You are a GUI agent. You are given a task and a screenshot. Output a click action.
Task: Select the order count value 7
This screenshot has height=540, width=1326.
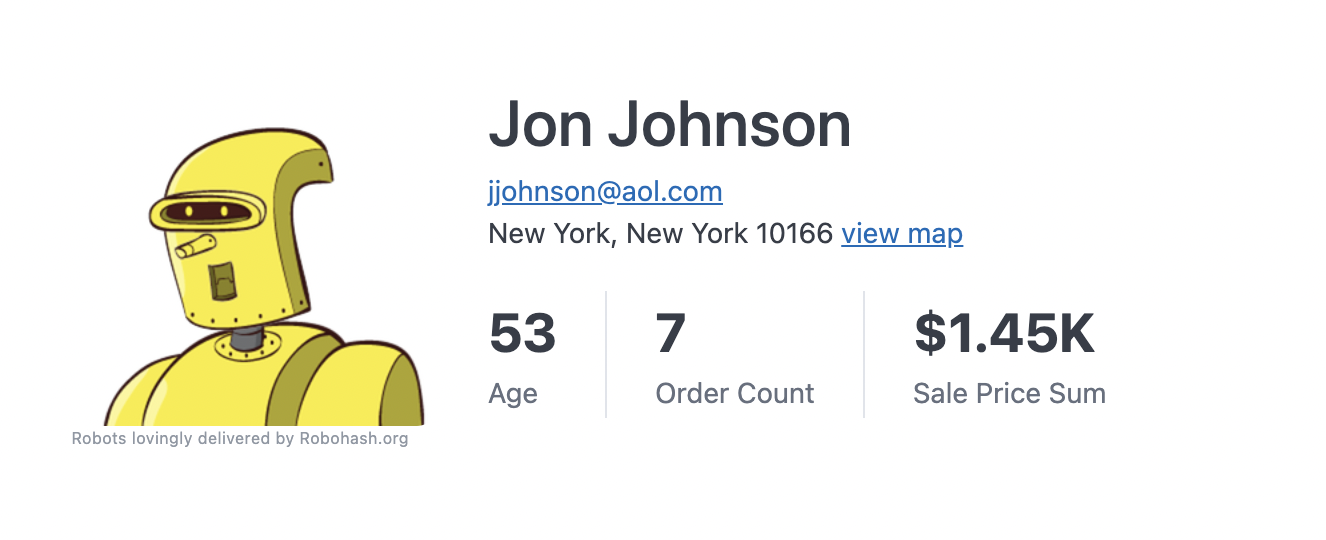[x=670, y=334]
